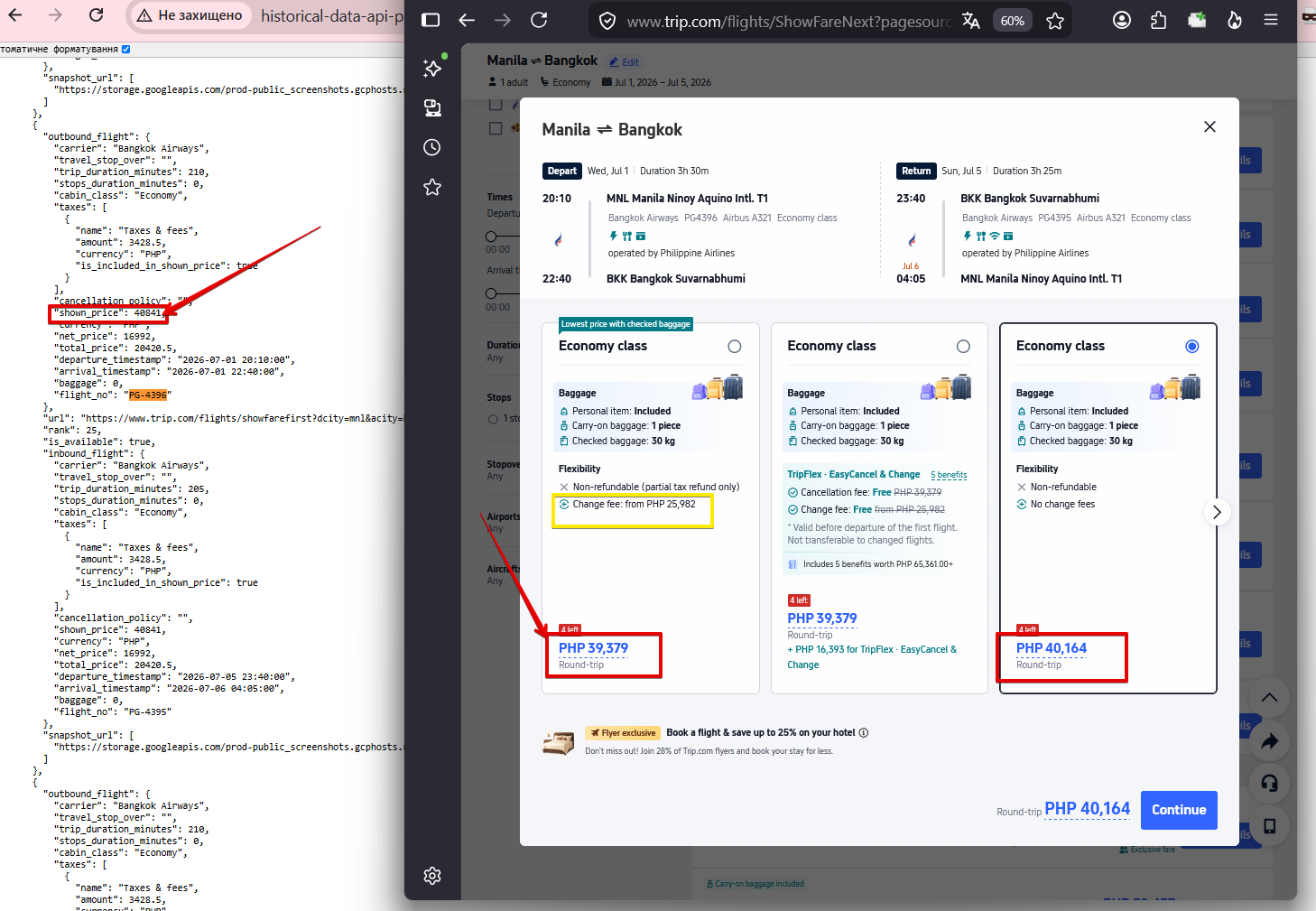
Task: Click the "rank": 25 JSON line
Action: click(x=72, y=431)
